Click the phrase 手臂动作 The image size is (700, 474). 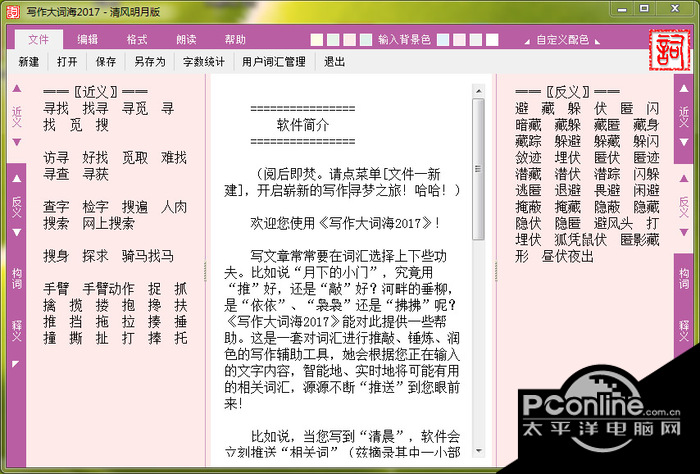pyautogui.click(x=108, y=289)
